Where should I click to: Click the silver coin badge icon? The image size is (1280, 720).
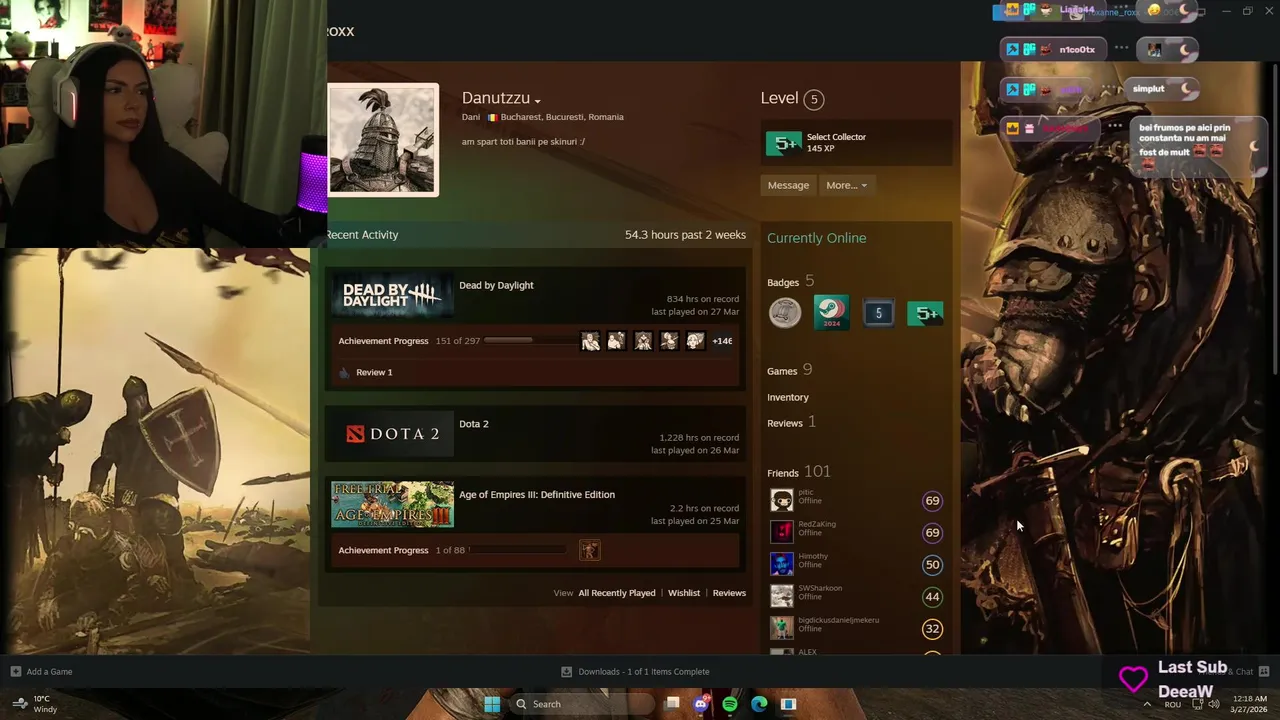click(785, 313)
